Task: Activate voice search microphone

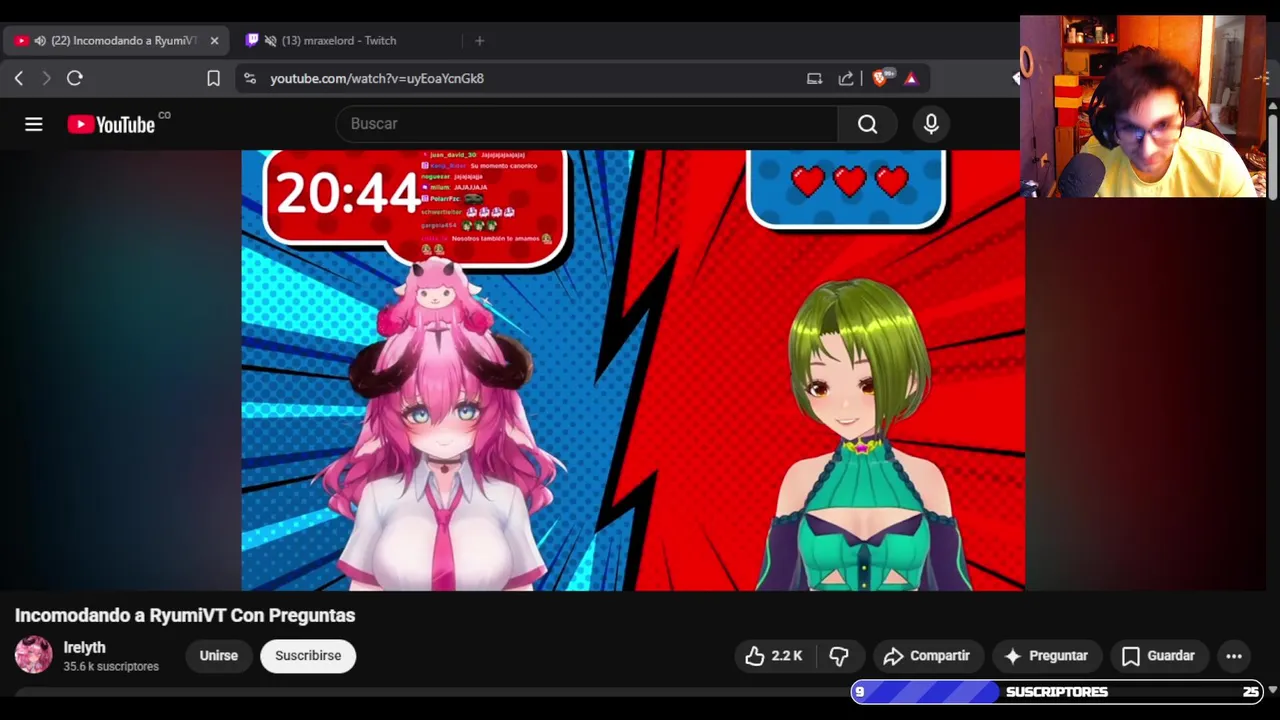Action: [931, 124]
